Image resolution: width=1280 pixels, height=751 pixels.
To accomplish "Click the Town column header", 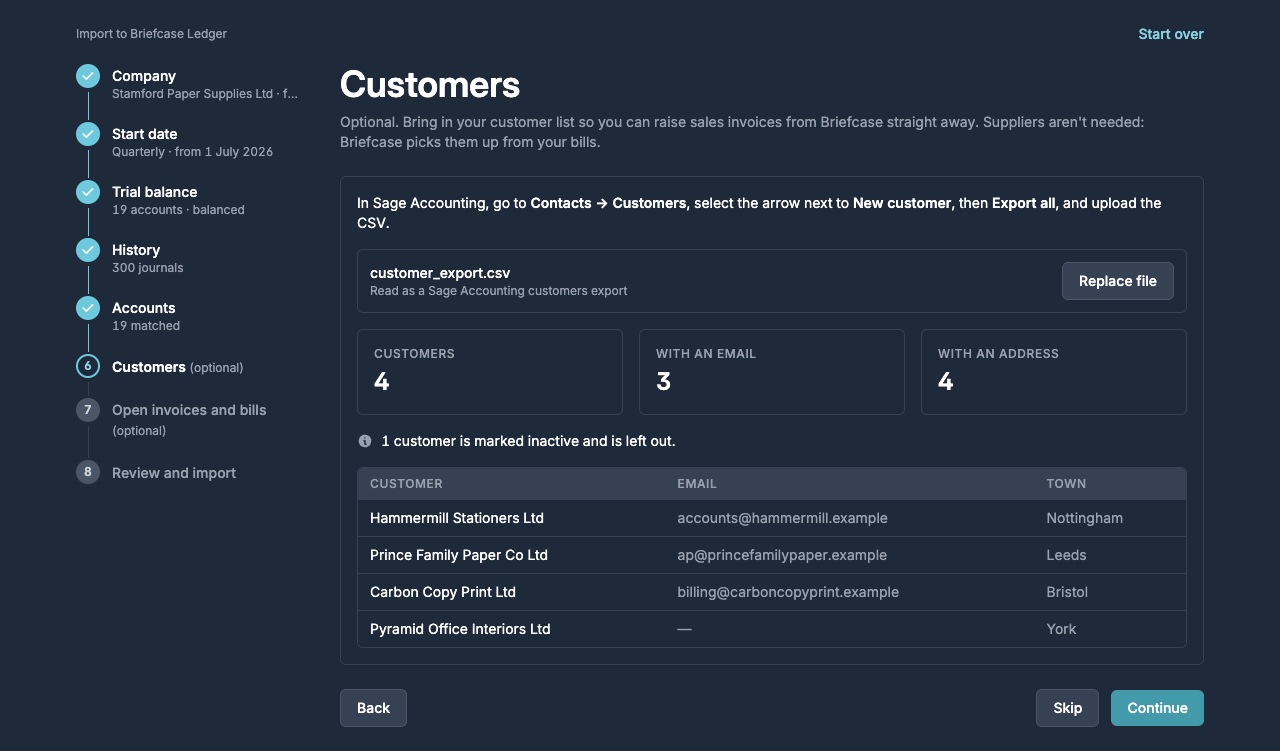I will coord(1066,484).
